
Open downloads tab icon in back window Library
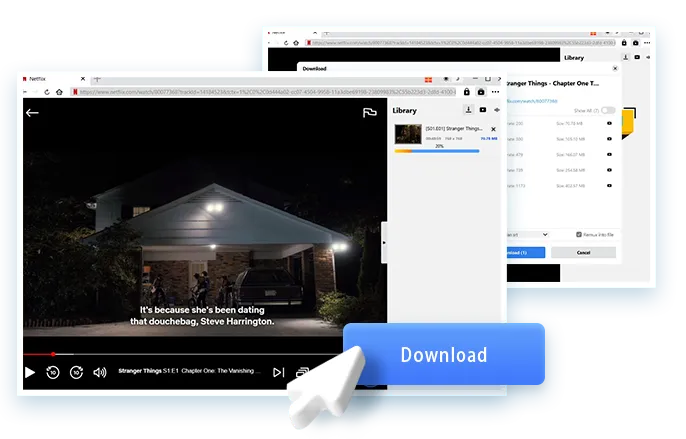click(x=626, y=57)
